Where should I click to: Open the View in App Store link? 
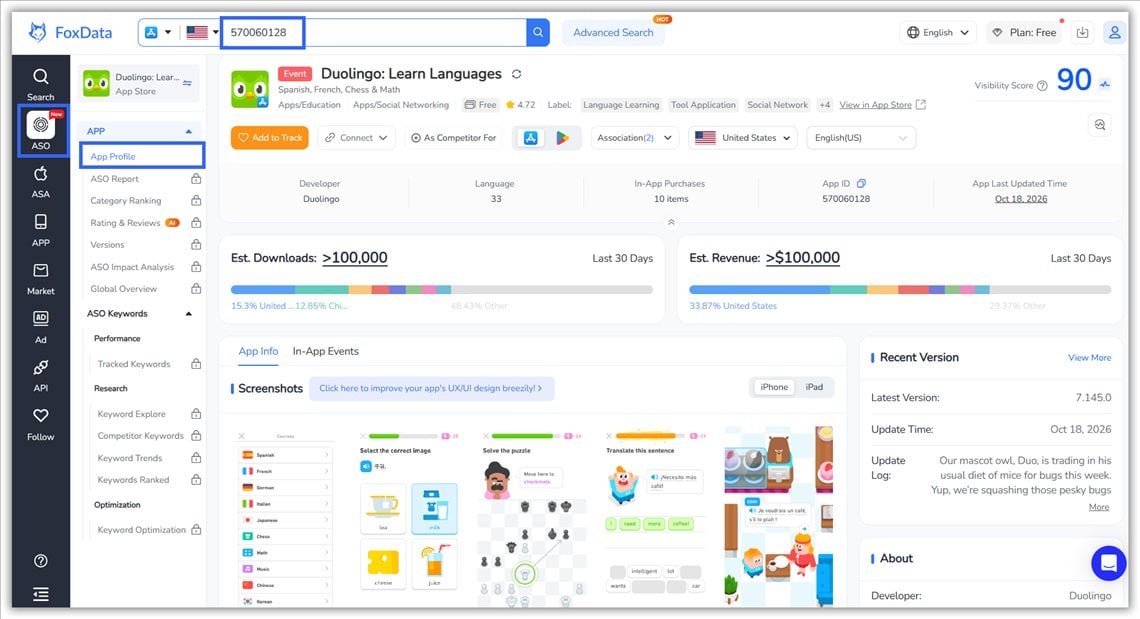tap(882, 105)
